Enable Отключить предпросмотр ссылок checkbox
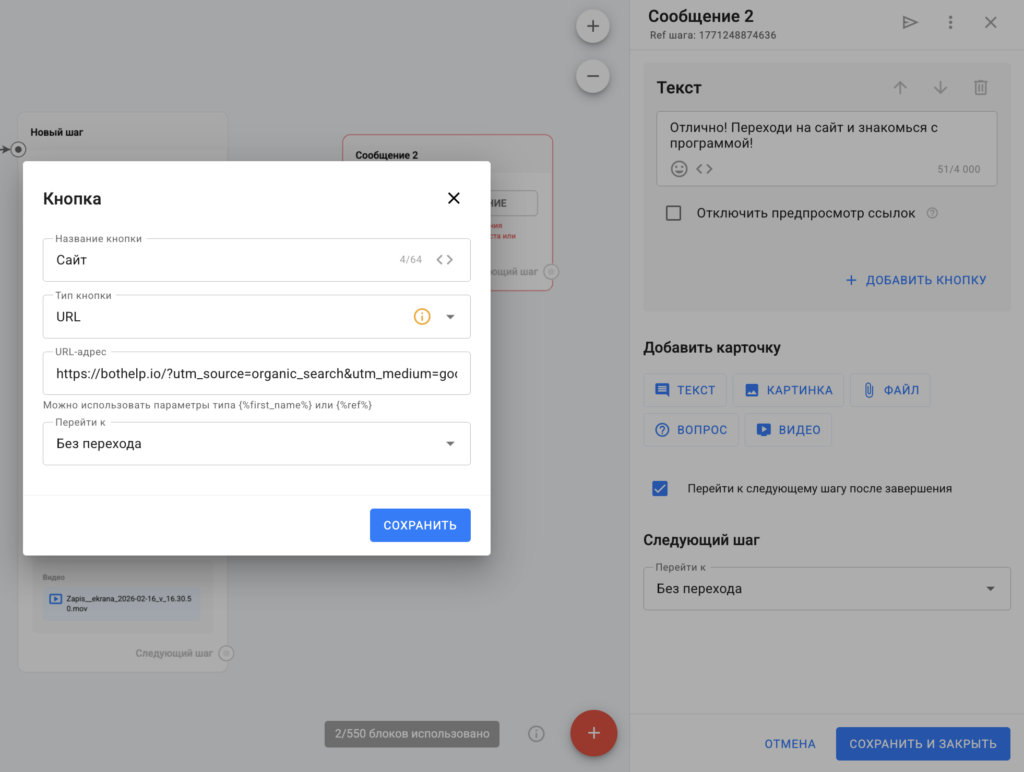 [674, 213]
